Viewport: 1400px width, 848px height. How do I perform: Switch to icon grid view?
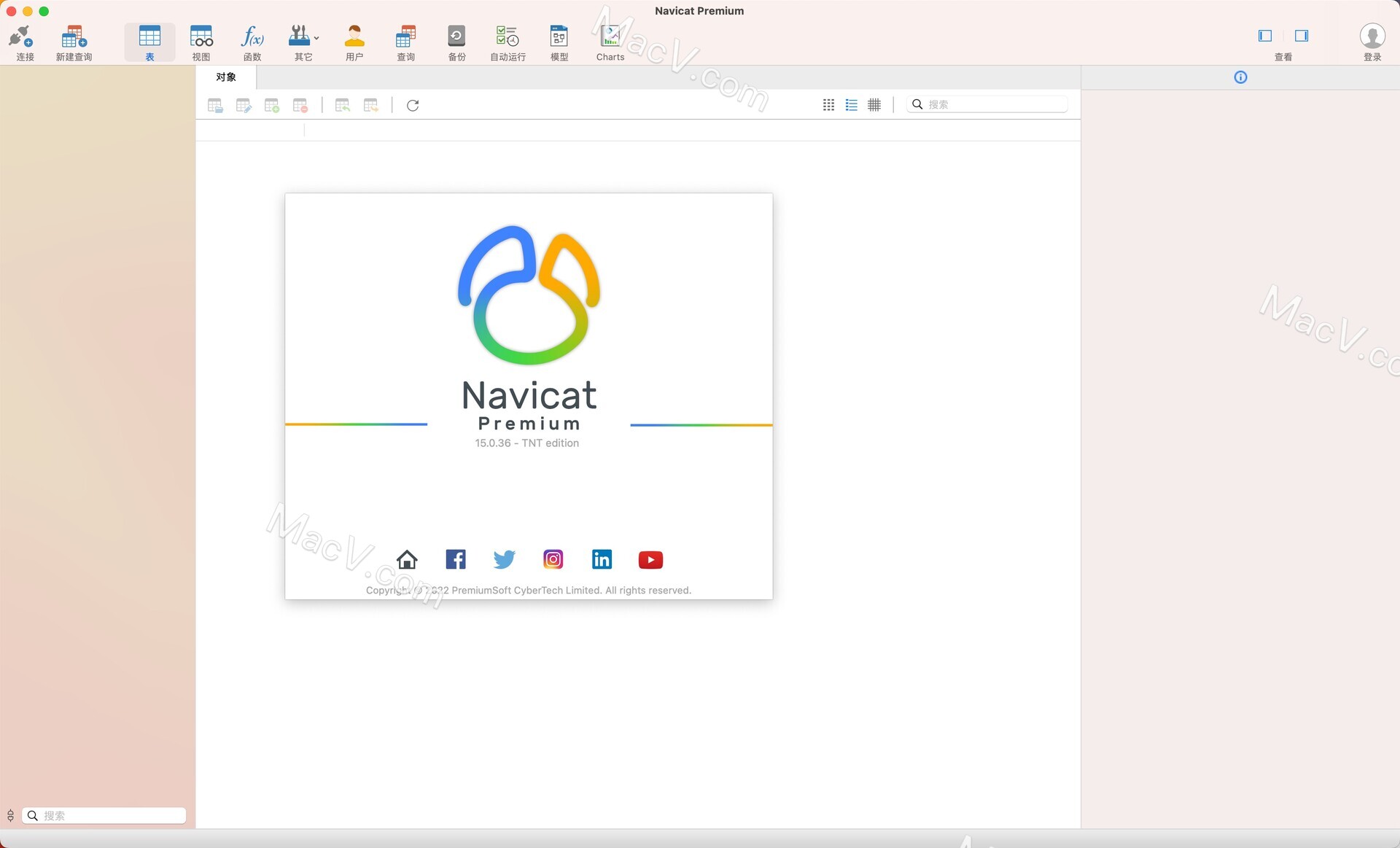point(828,105)
